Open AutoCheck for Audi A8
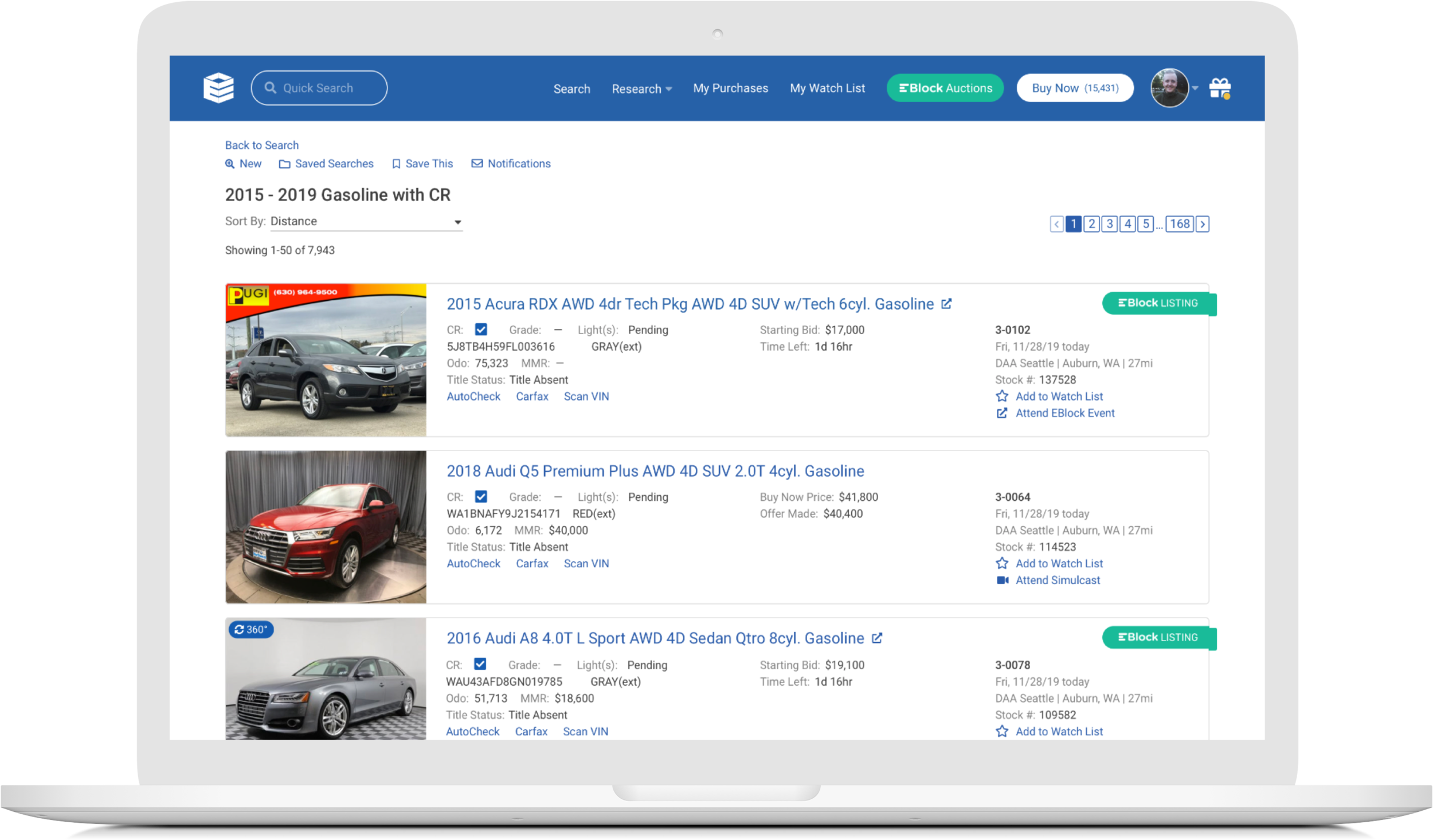Image resolution: width=1433 pixels, height=840 pixels. [473, 732]
